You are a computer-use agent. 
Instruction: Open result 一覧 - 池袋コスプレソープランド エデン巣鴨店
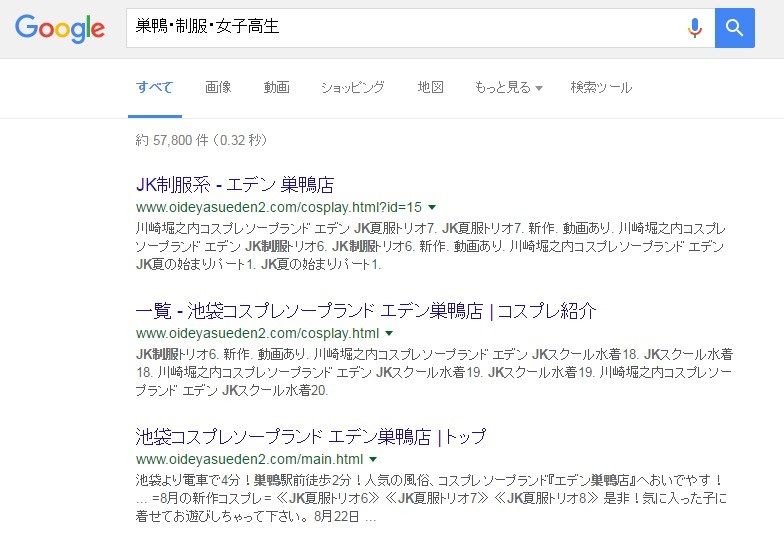pyautogui.click(x=366, y=311)
